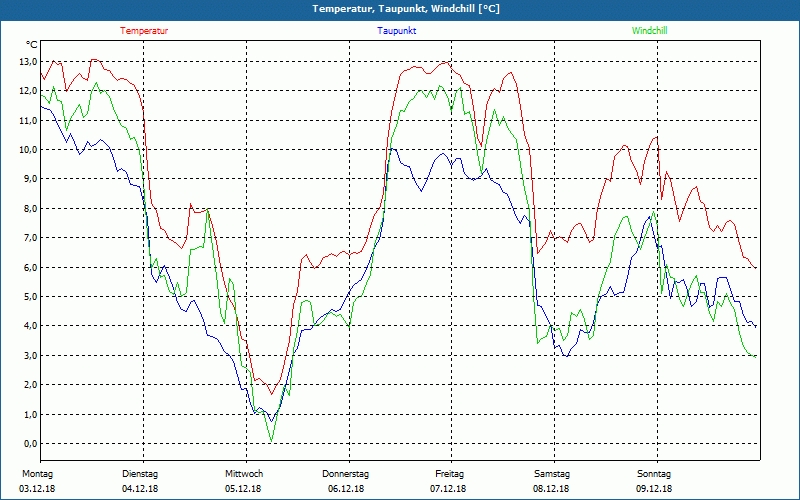Image resolution: width=800 pixels, height=500 pixels.
Task: Click the 7,0 axis value
Action: tap(31, 238)
